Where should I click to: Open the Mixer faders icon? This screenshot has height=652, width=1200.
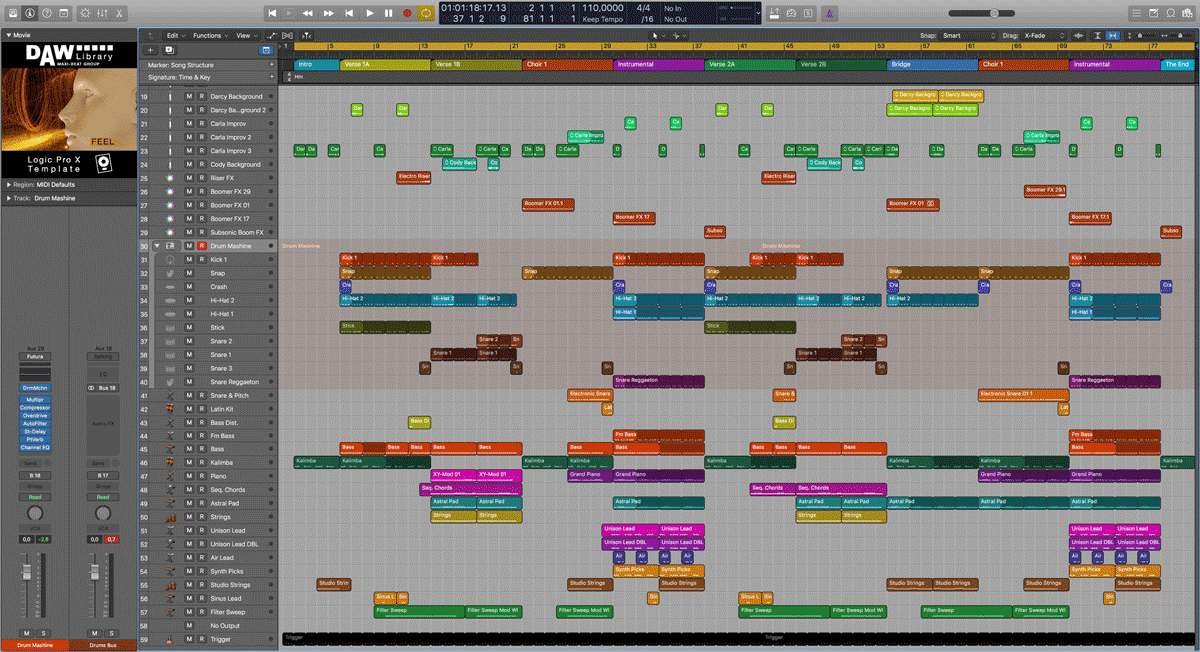click(102, 13)
